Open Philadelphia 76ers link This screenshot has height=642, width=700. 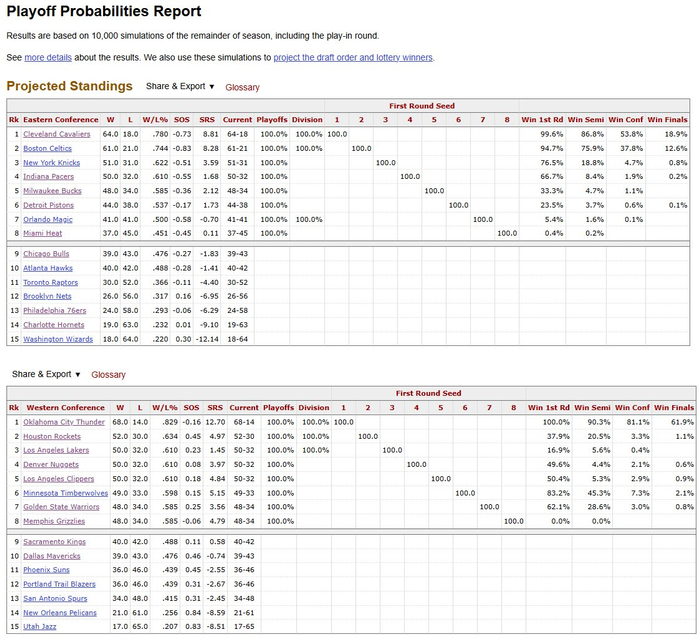point(54,311)
